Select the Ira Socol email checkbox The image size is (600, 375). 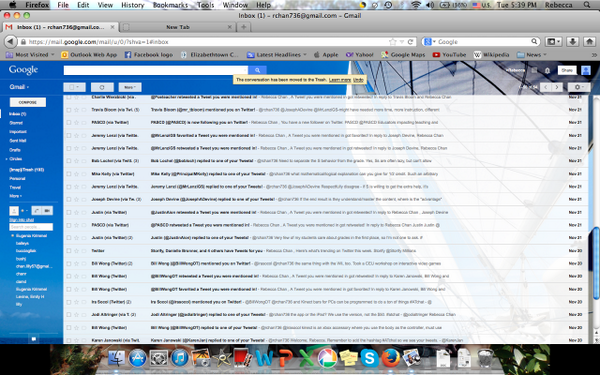pyautogui.click(x=69, y=302)
